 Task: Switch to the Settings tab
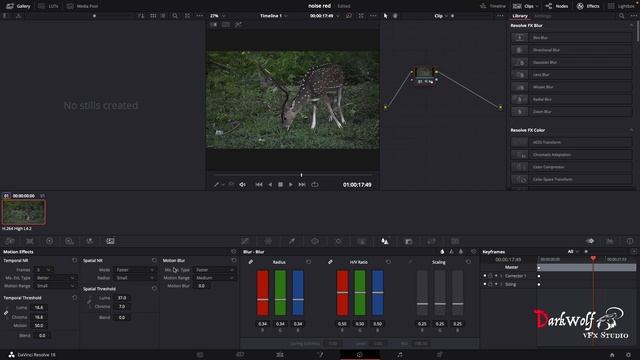pyautogui.click(x=542, y=16)
